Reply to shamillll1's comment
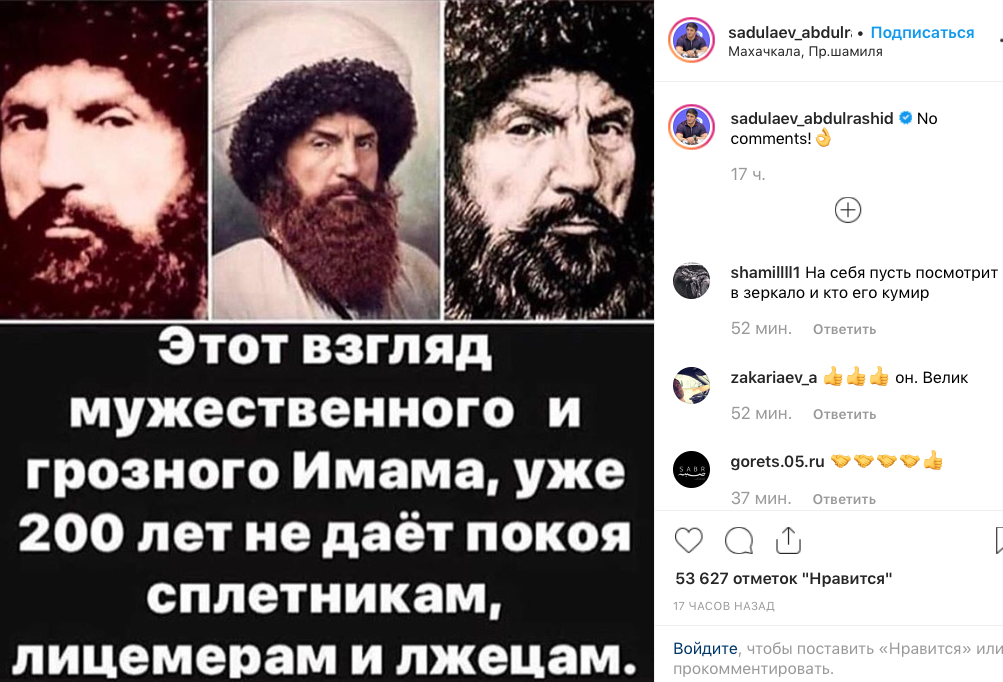This screenshot has height=682, width=1003. point(844,329)
